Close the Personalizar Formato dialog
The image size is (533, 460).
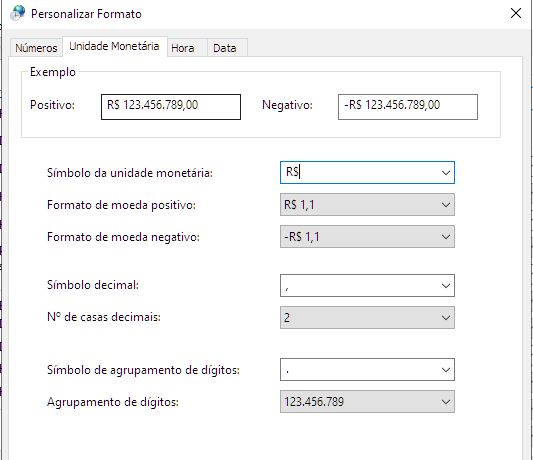point(516,13)
